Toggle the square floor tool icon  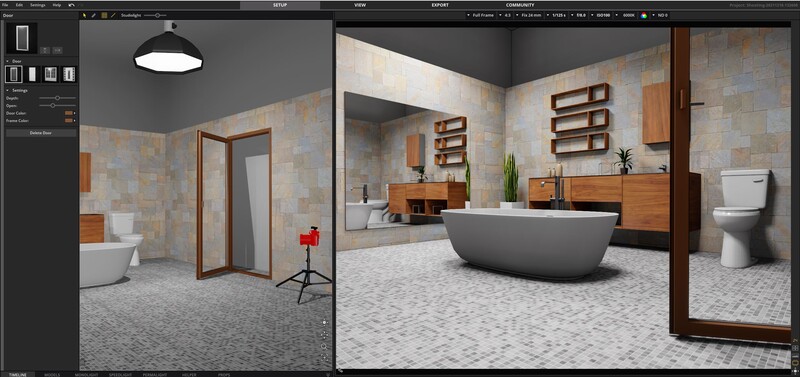coord(104,15)
